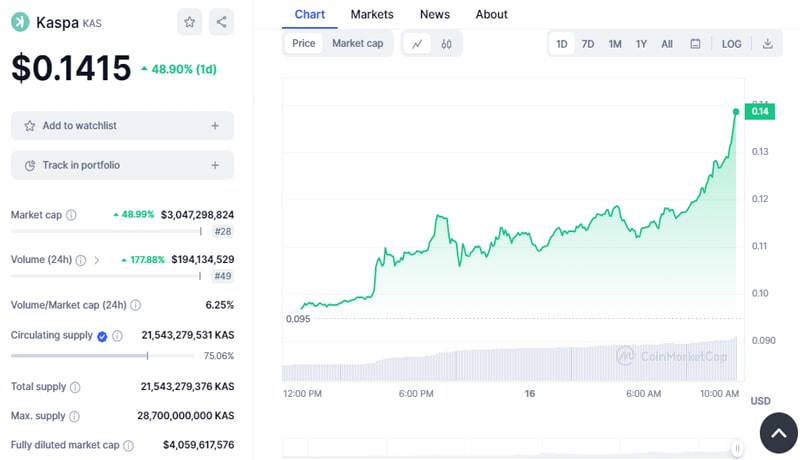Select the 7D time range

(588, 44)
